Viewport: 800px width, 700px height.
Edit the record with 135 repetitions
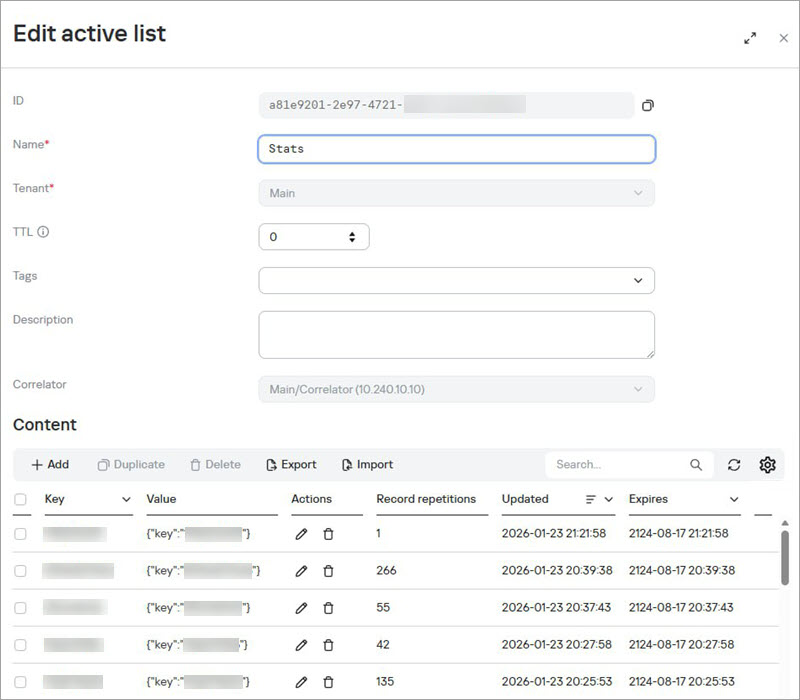[301, 682]
